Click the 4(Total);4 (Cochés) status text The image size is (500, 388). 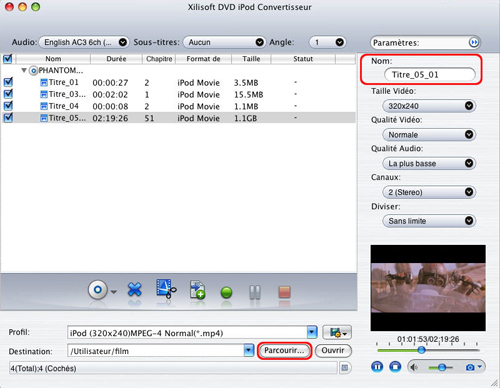tap(43, 368)
